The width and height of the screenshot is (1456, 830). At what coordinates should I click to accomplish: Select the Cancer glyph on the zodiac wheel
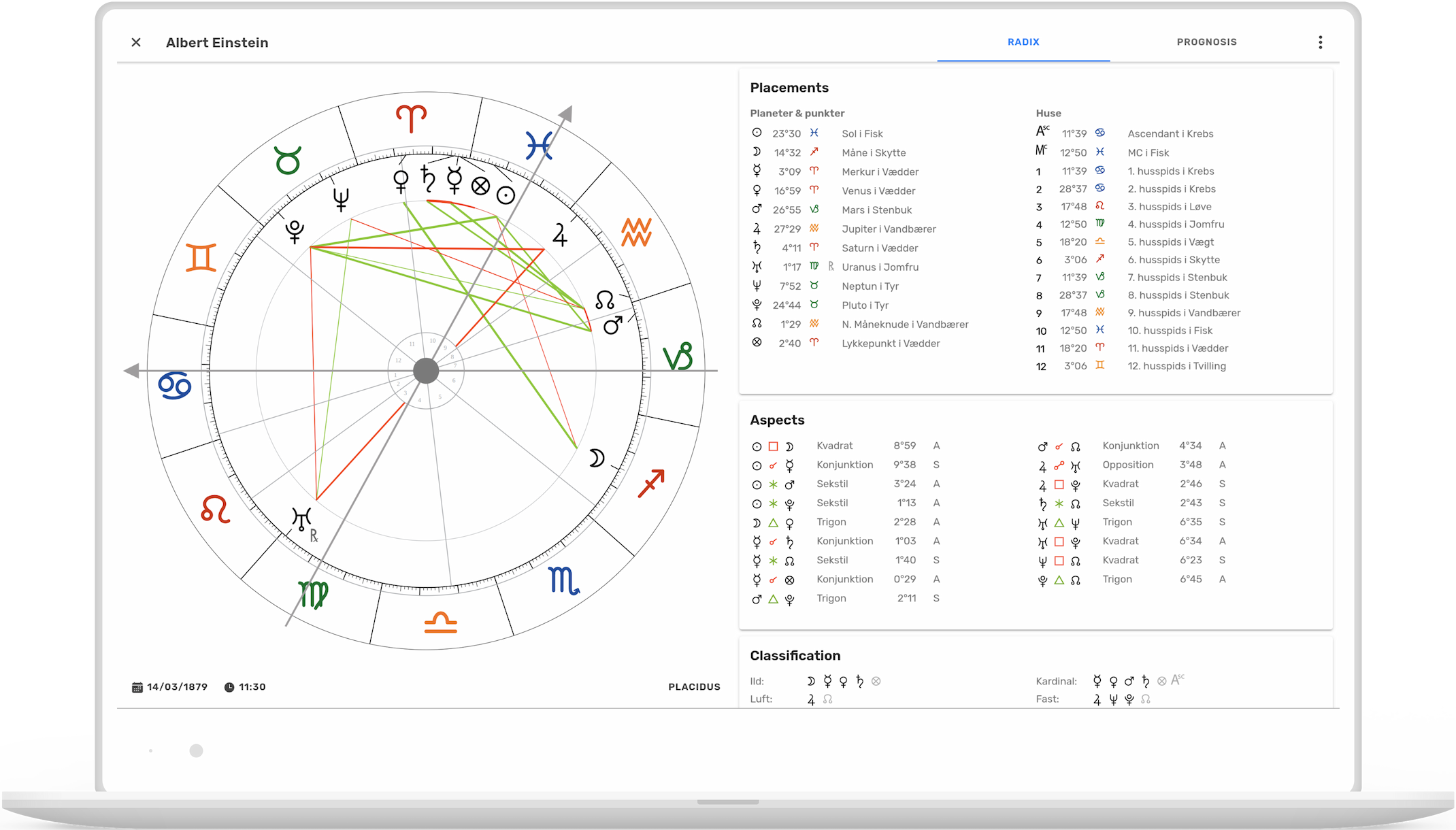[x=175, y=385]
